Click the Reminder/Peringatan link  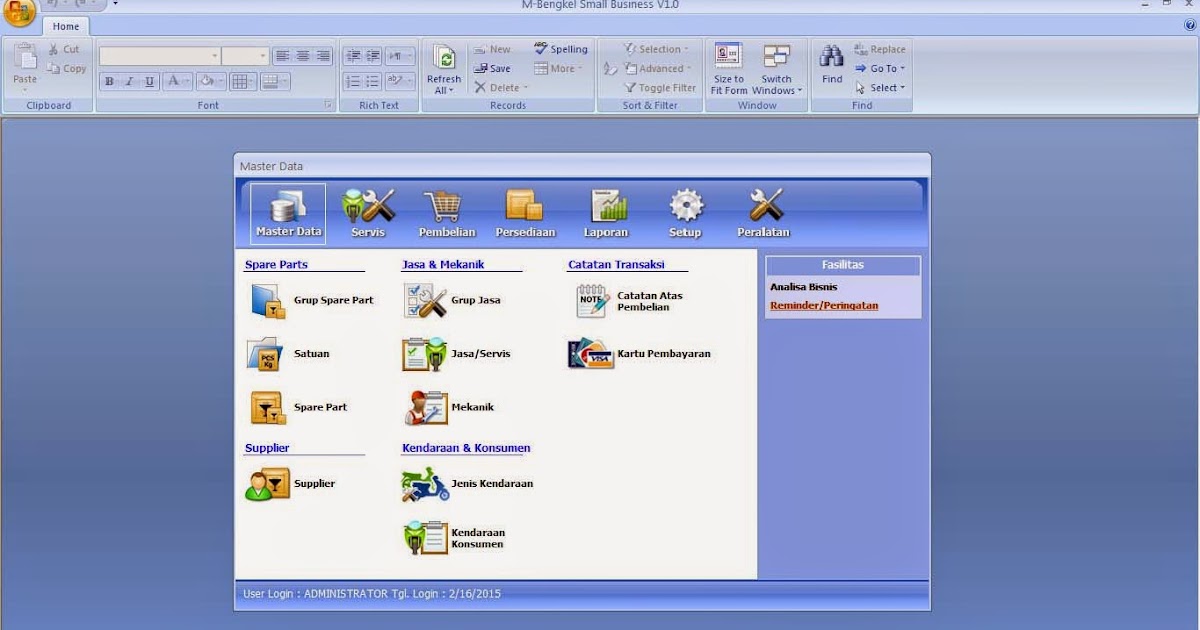[x=824, y=306]
